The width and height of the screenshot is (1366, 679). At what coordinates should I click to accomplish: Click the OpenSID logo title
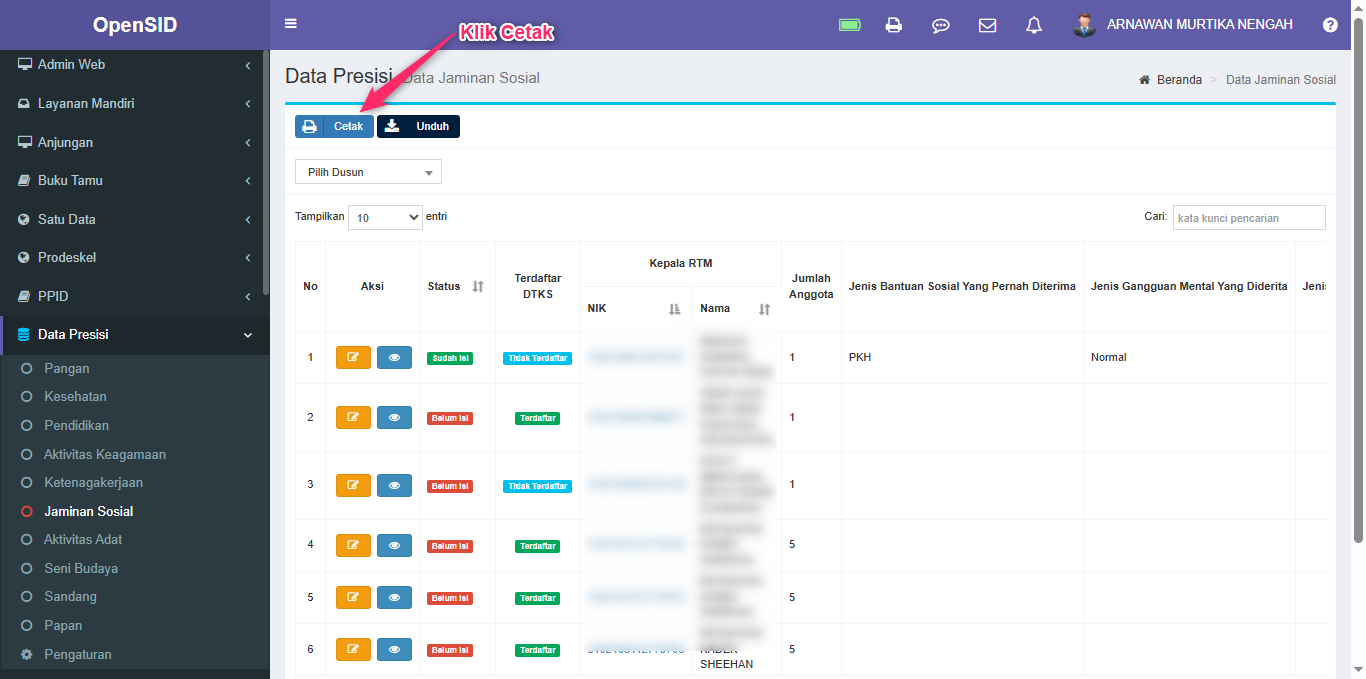click(135, 25)
